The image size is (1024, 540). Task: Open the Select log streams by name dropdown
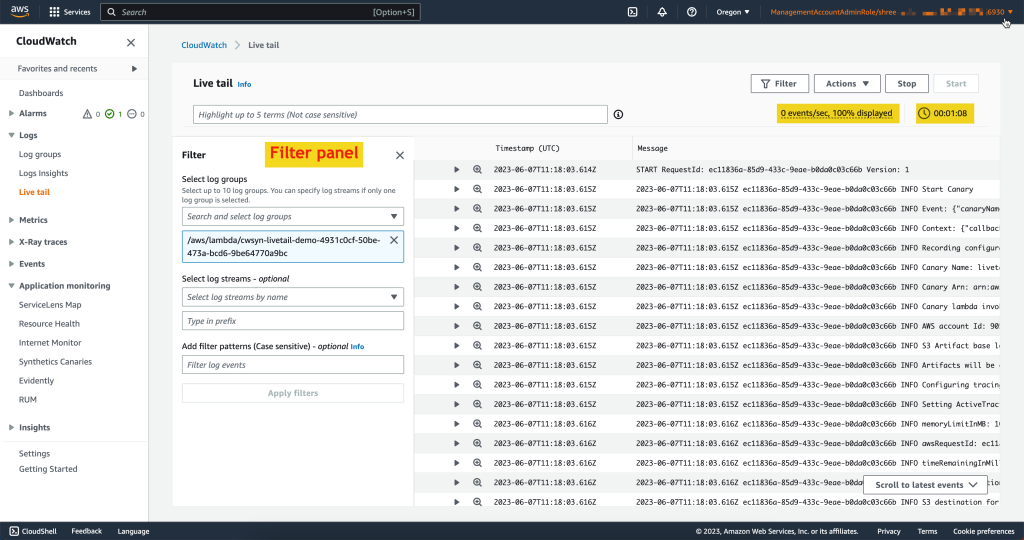293,297
